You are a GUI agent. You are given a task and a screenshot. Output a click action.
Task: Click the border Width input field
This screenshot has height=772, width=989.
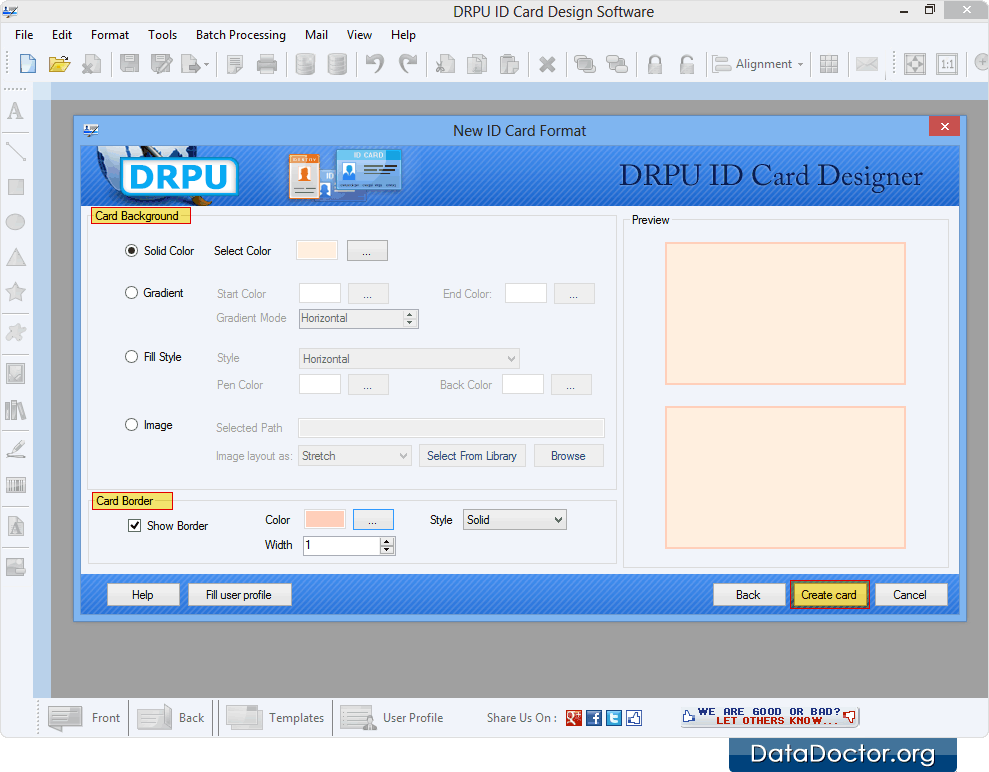pos(342,546)
